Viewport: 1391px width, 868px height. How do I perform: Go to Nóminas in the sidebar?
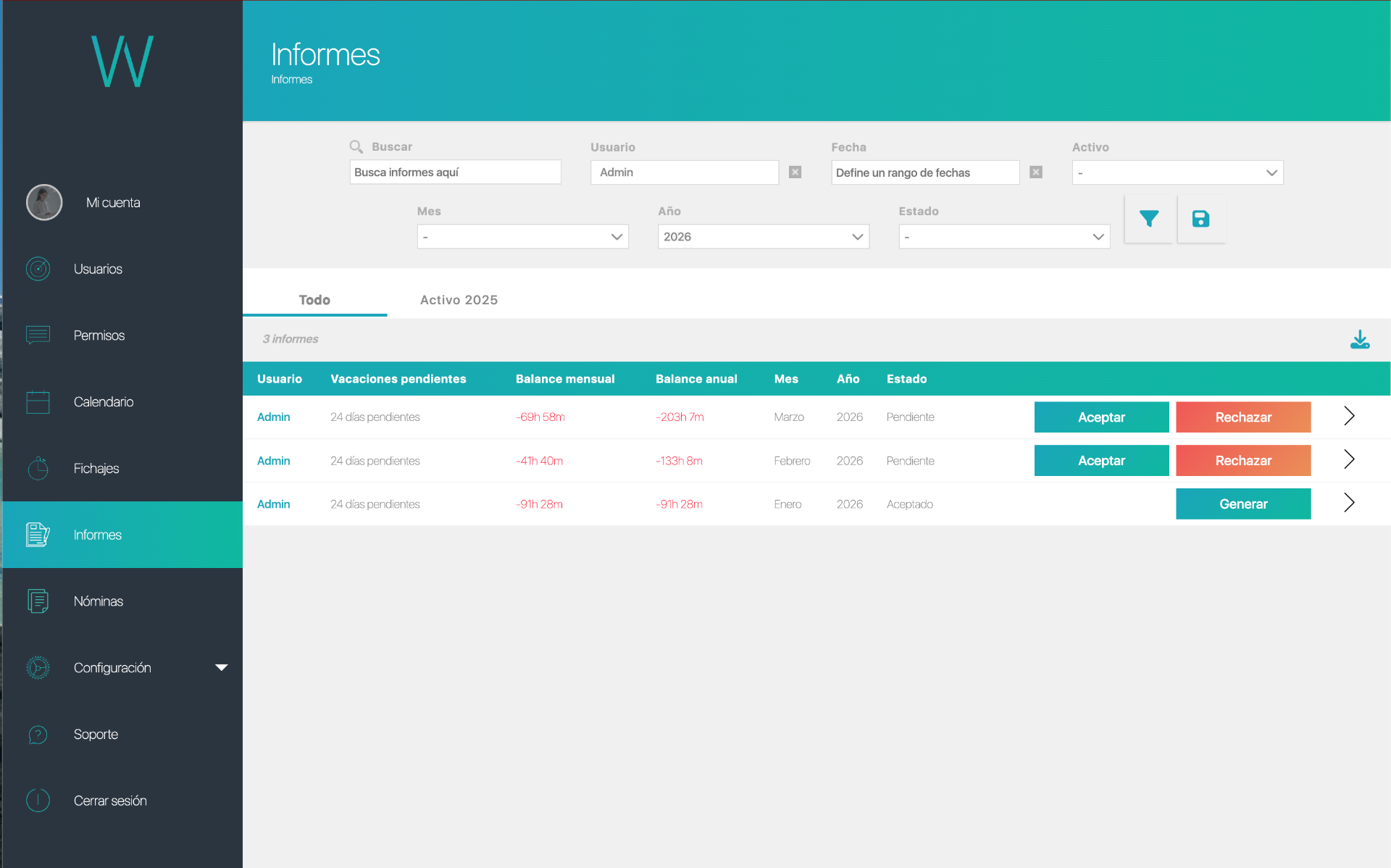pyautogui.click(x=122, y=601)
